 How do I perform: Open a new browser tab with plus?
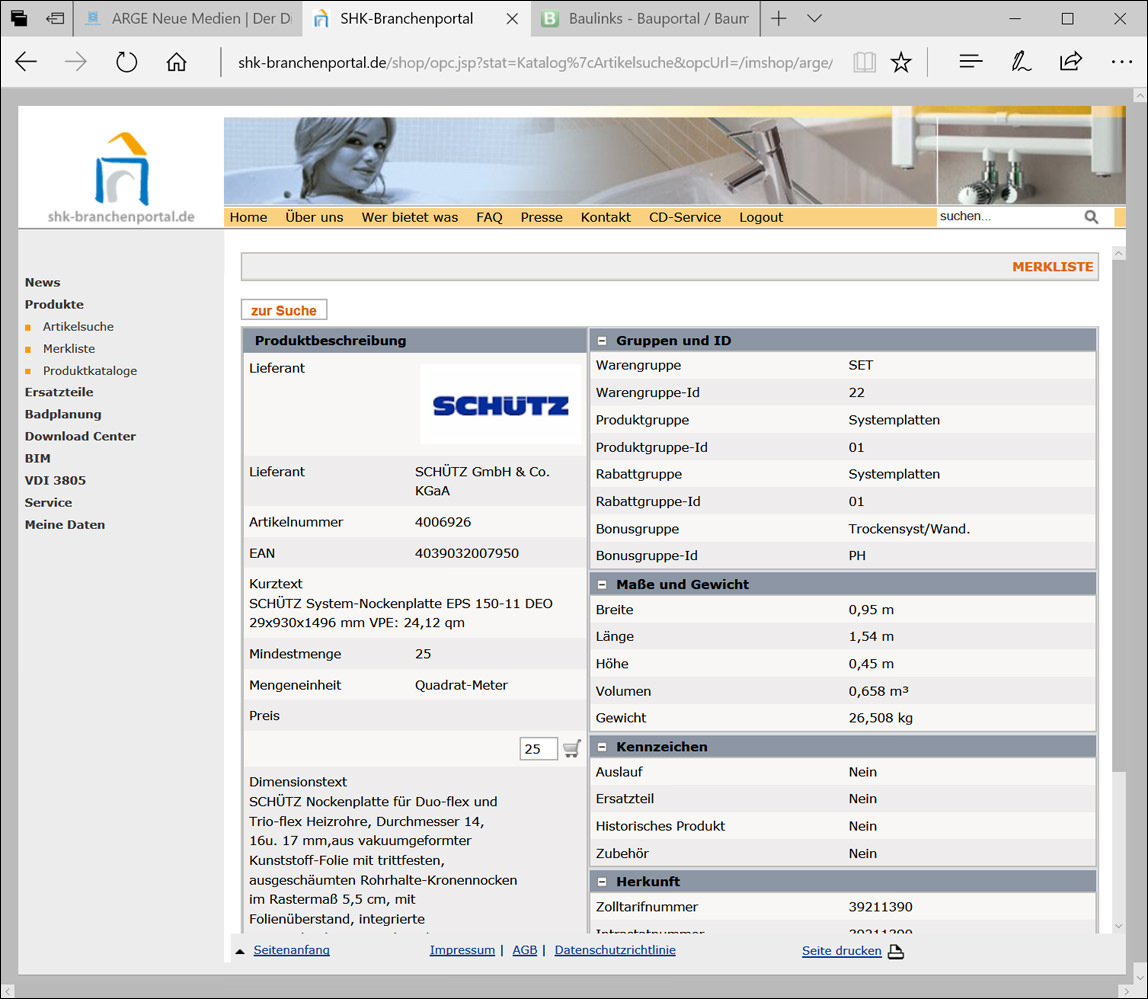pyautogui.click(x=779, y=18)
